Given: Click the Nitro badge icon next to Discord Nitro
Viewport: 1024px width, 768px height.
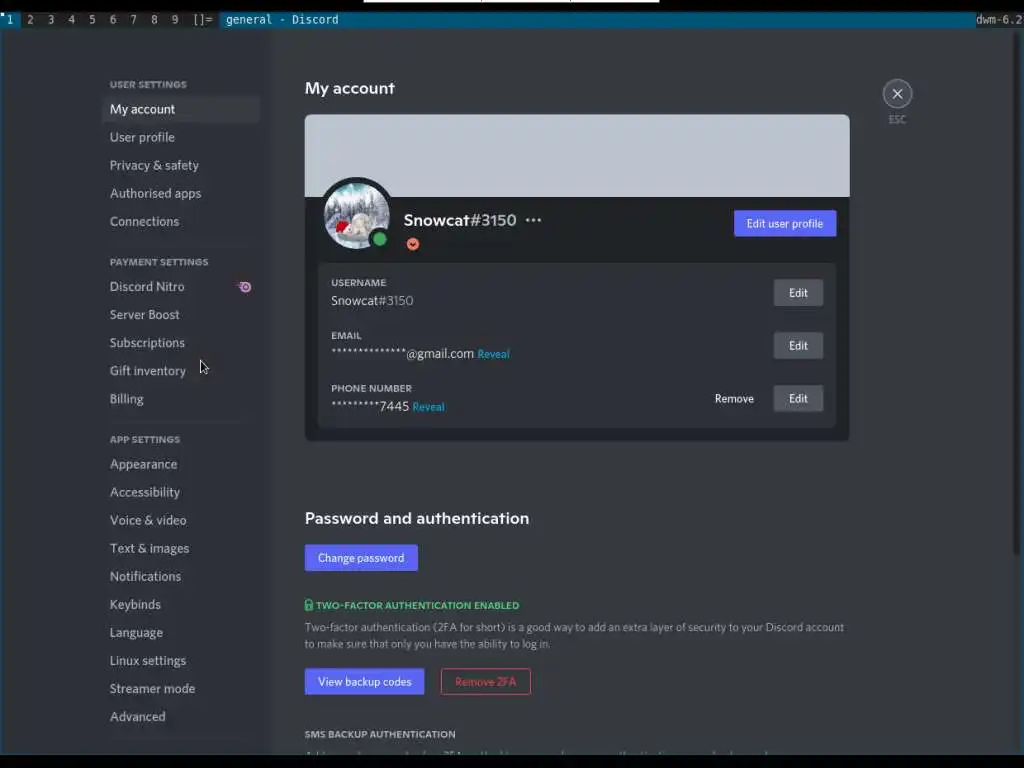Looking at the screenshot, I should (244, 287).
